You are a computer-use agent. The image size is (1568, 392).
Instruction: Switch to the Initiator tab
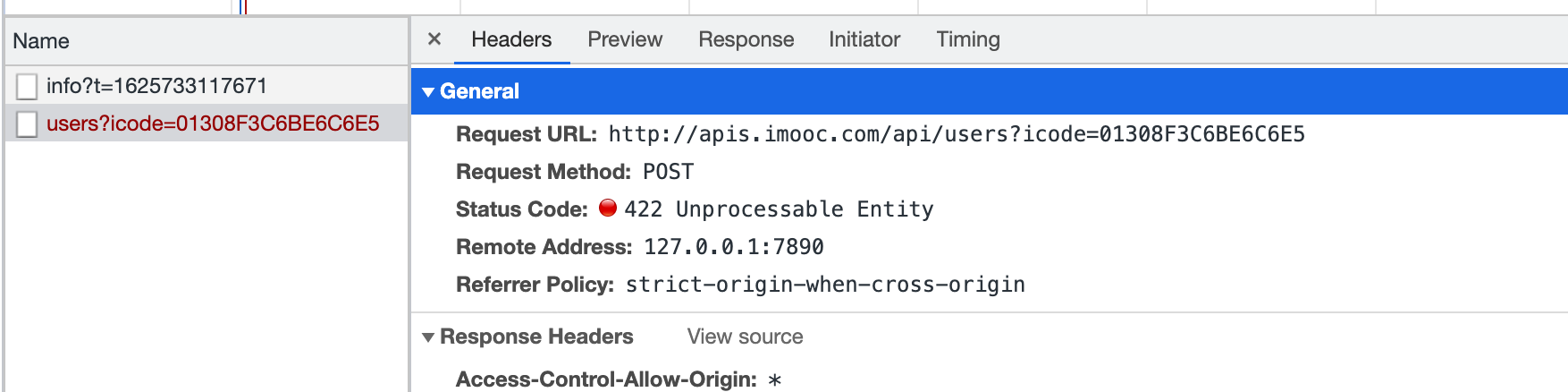(864, 39)
